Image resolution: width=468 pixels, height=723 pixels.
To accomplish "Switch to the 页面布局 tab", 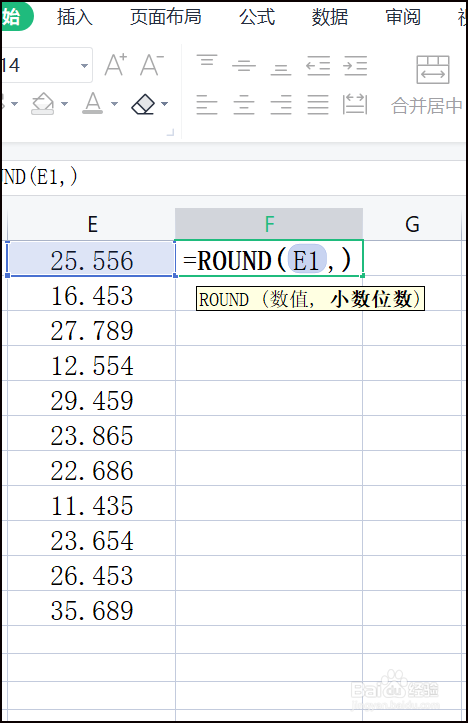I will (166, 17).
